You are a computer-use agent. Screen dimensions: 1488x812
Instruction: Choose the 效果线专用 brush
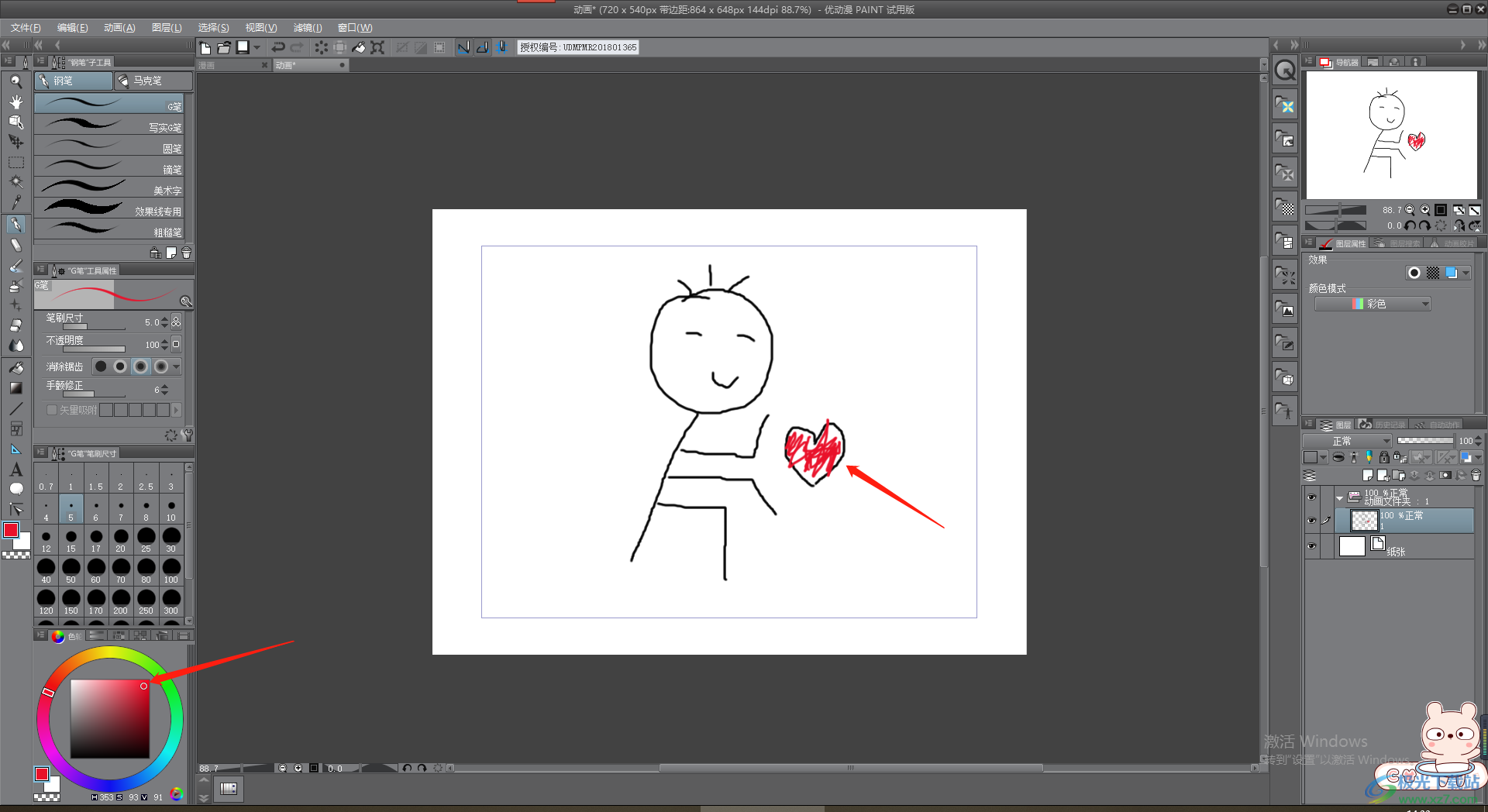109,208
